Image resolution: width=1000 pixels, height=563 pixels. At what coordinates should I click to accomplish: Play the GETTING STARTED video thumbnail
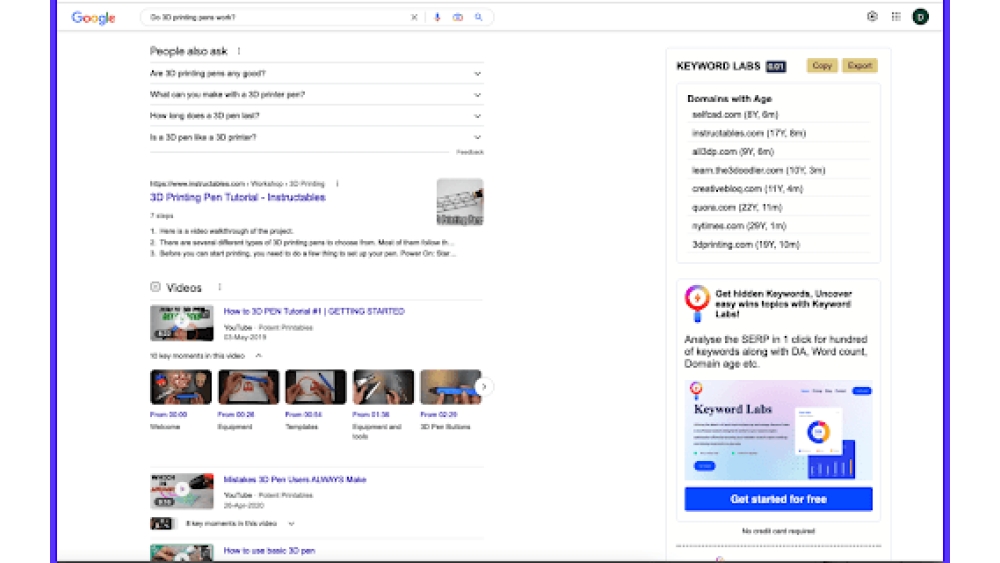(x=182, y=323)
